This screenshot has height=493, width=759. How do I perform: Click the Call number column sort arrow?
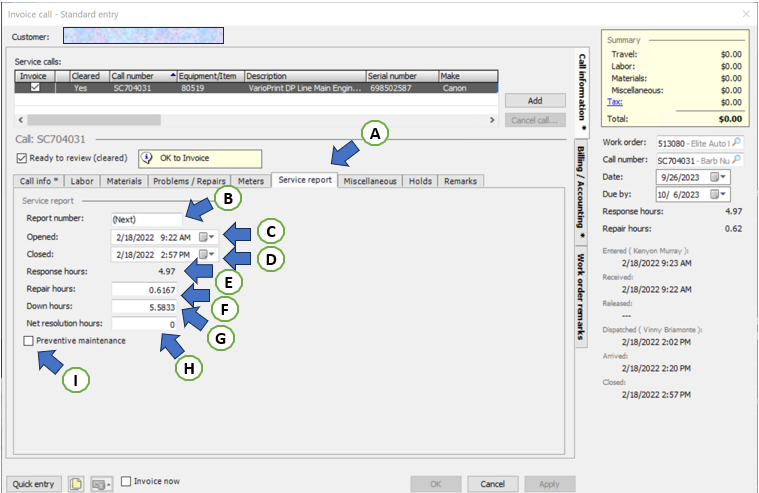tap(173, 75)
